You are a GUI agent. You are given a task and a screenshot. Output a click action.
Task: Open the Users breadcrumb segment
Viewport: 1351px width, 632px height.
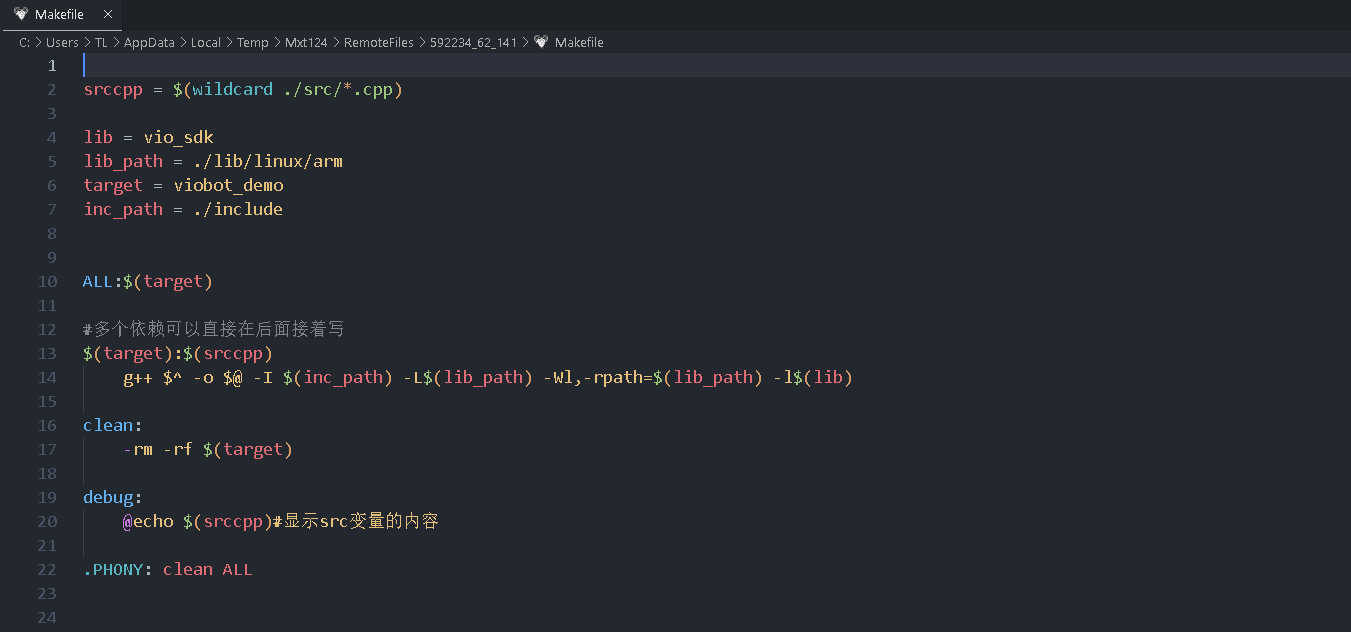point(62,43)
